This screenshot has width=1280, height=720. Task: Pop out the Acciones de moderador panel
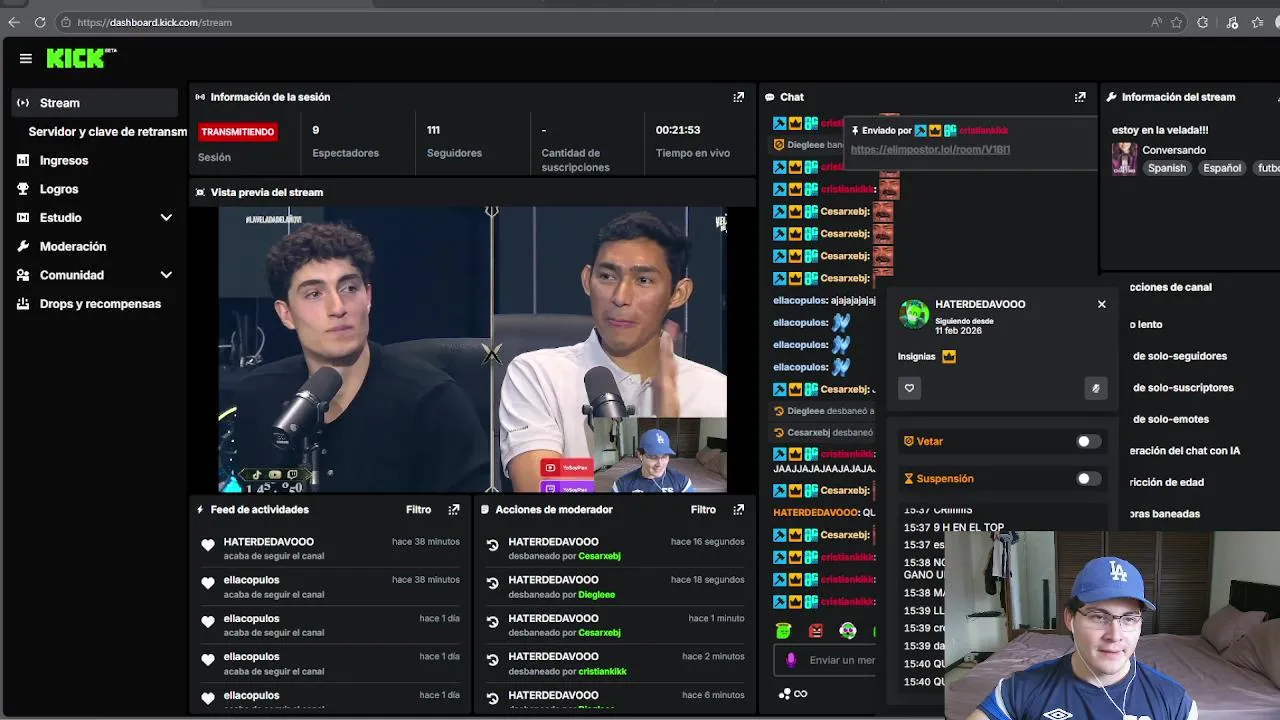pyautogui.click(x=738, y=509)
